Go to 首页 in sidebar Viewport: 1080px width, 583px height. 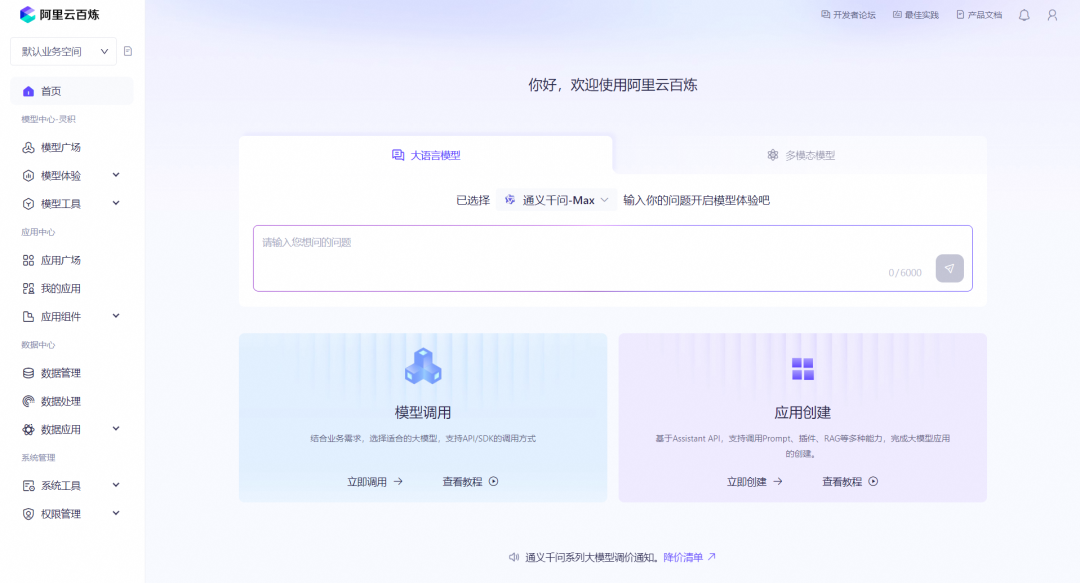[x=72, y=91]
